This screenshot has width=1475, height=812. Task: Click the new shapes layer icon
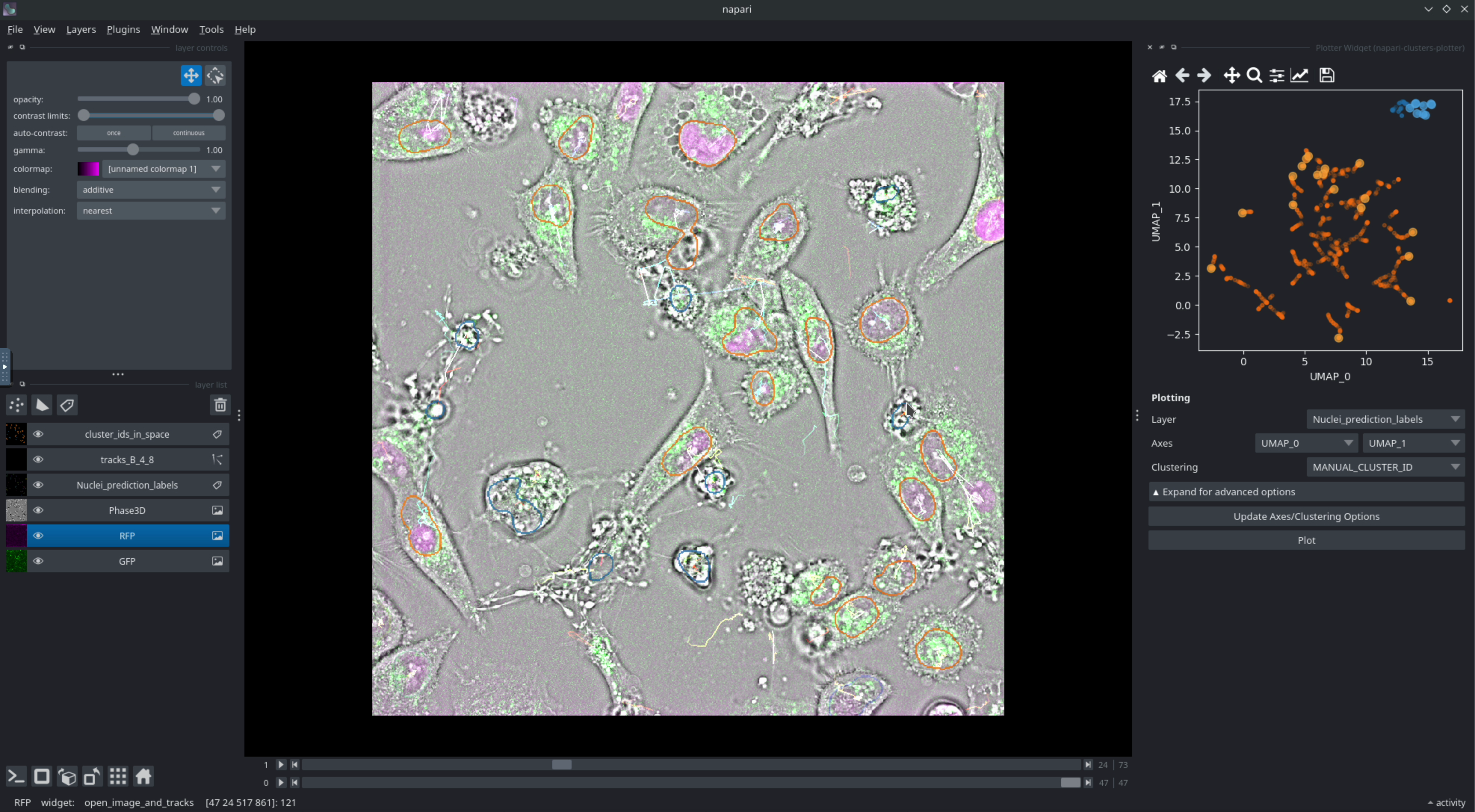42,405
